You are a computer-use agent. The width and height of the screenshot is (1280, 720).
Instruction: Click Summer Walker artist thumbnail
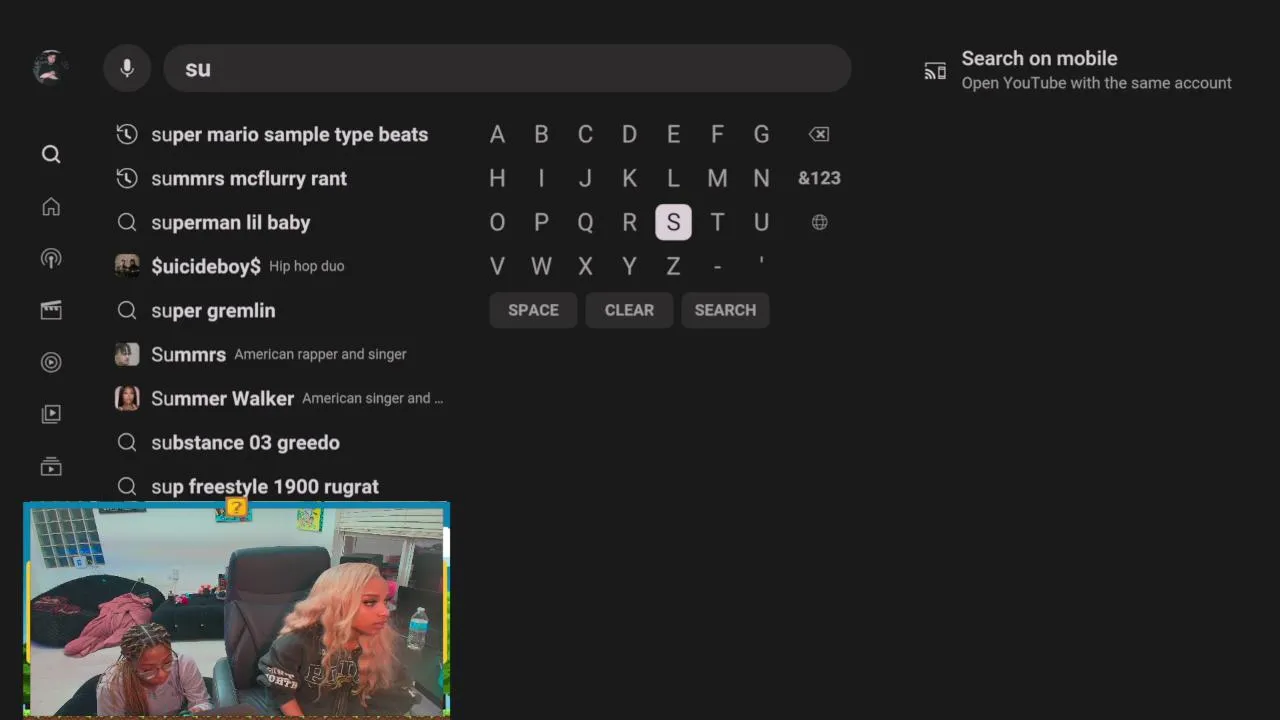coord(127,398)
